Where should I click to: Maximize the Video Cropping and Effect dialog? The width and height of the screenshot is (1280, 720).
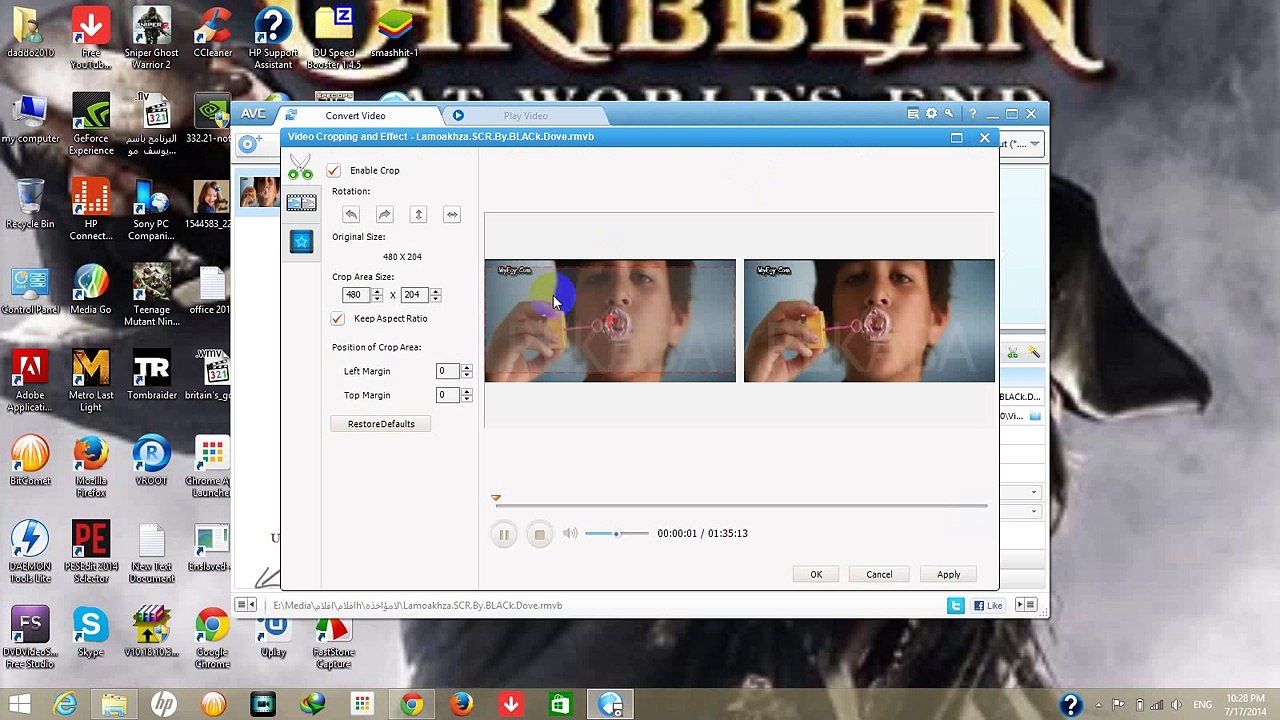(956, 138)
